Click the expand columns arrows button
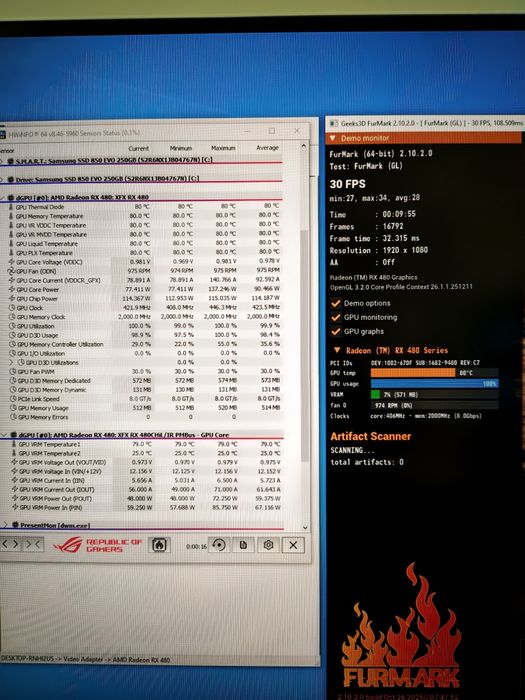 (10, 544)
